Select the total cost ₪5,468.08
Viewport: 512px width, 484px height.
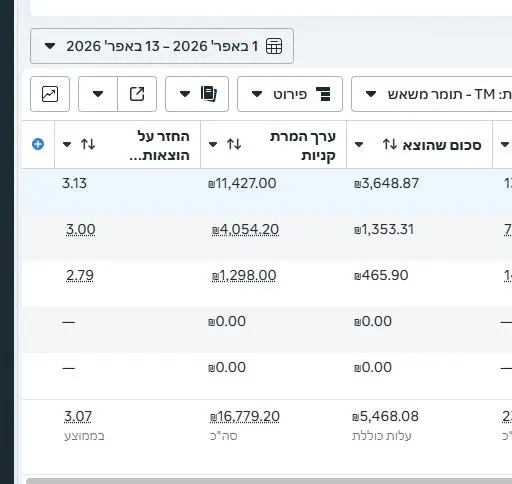[x=385, y=416]
